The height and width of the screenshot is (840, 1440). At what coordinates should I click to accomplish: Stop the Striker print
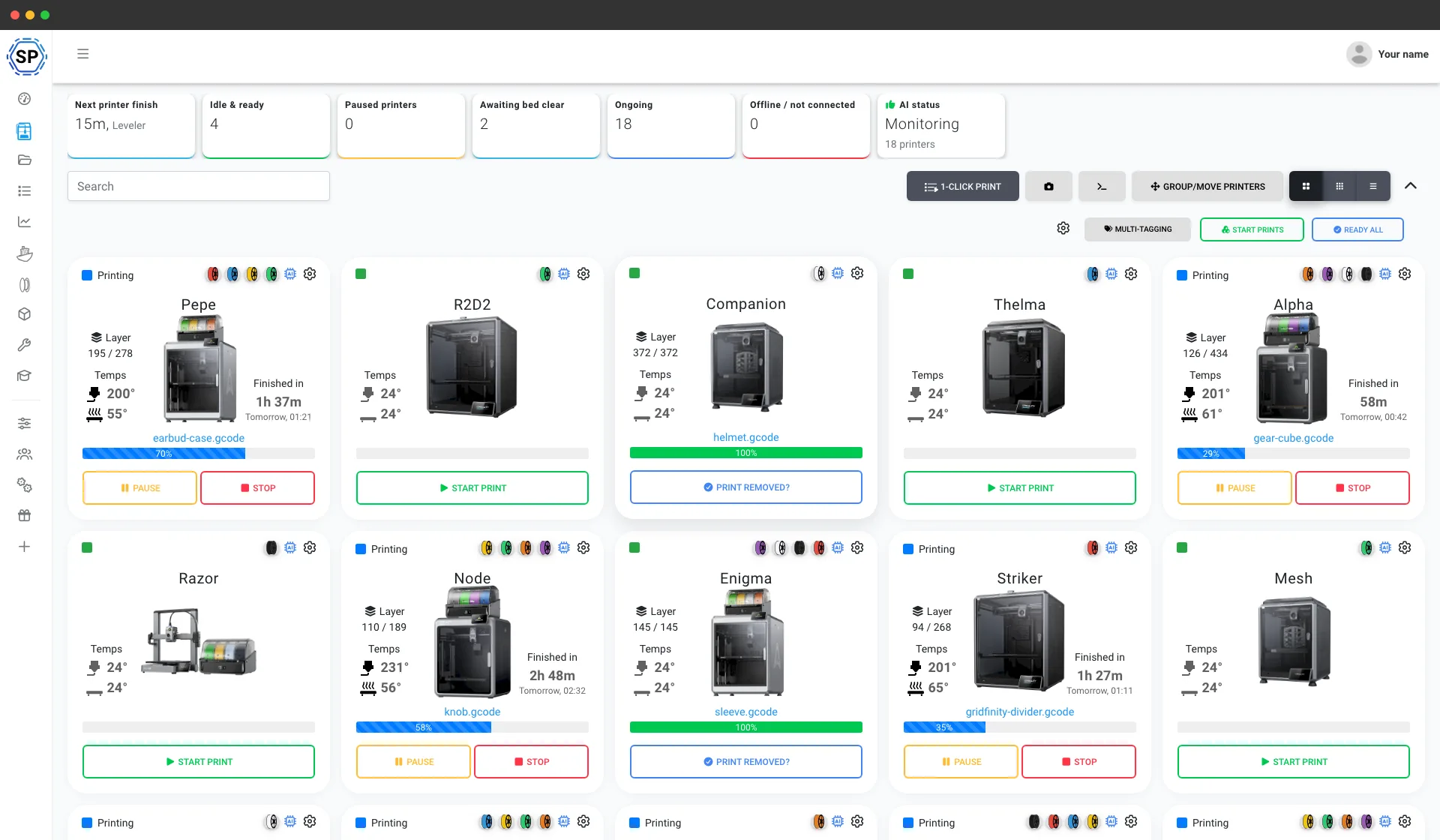point(1078,762)
